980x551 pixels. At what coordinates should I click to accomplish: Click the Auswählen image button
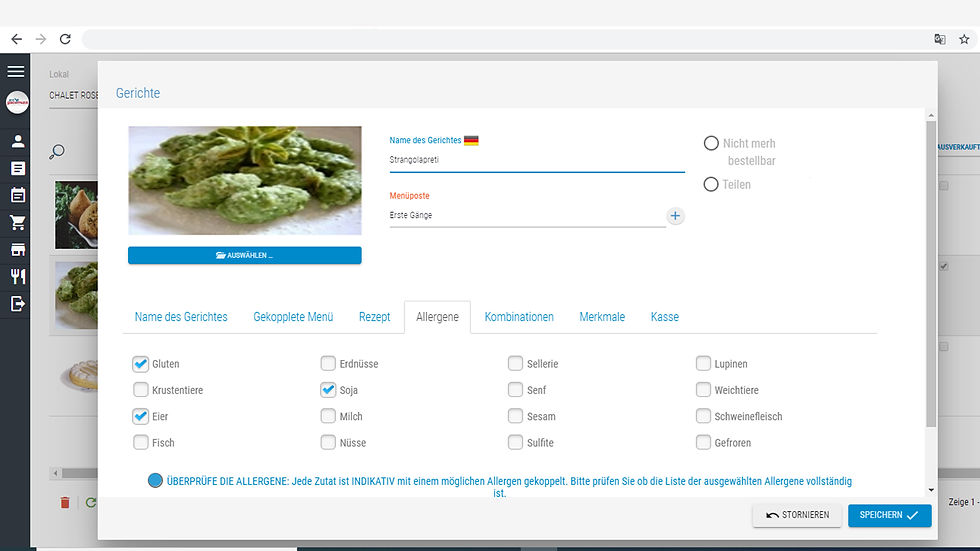point(244,256)
